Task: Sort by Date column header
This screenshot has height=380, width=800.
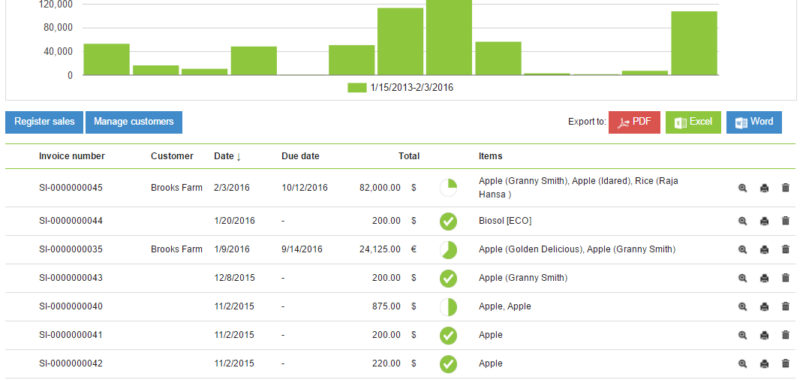Action: click(x=227, y=156)
